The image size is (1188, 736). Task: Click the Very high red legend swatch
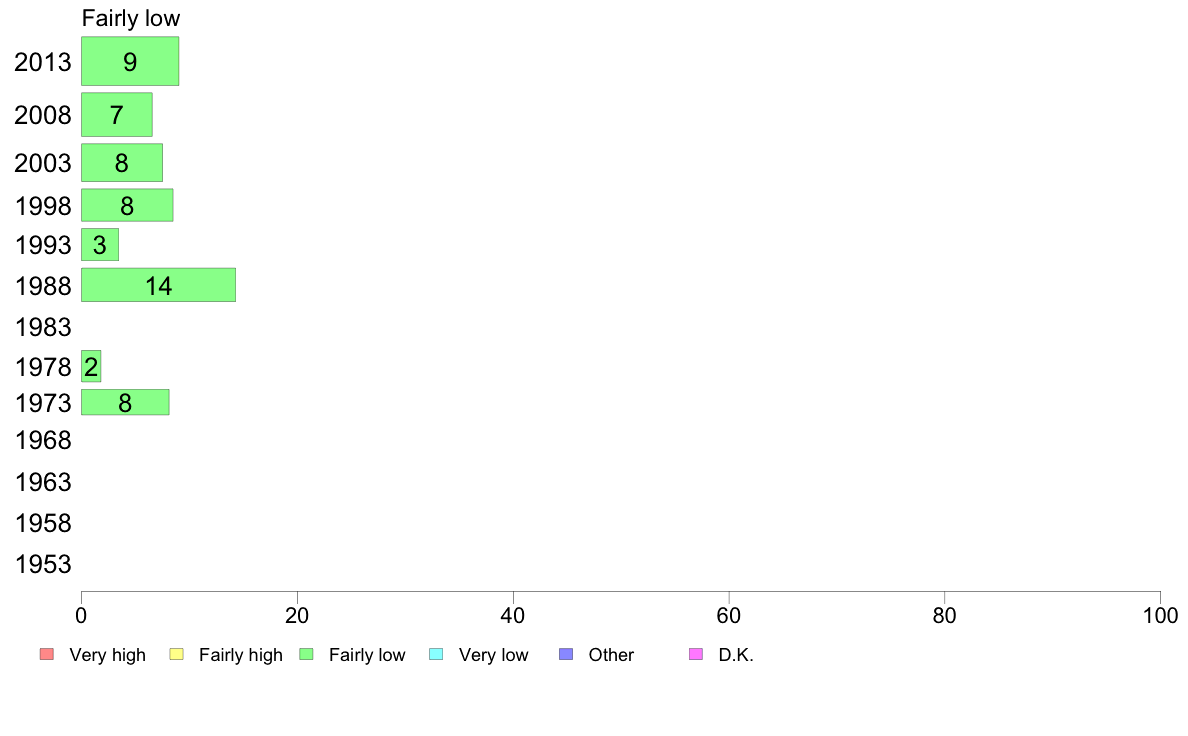click(47, 654)
